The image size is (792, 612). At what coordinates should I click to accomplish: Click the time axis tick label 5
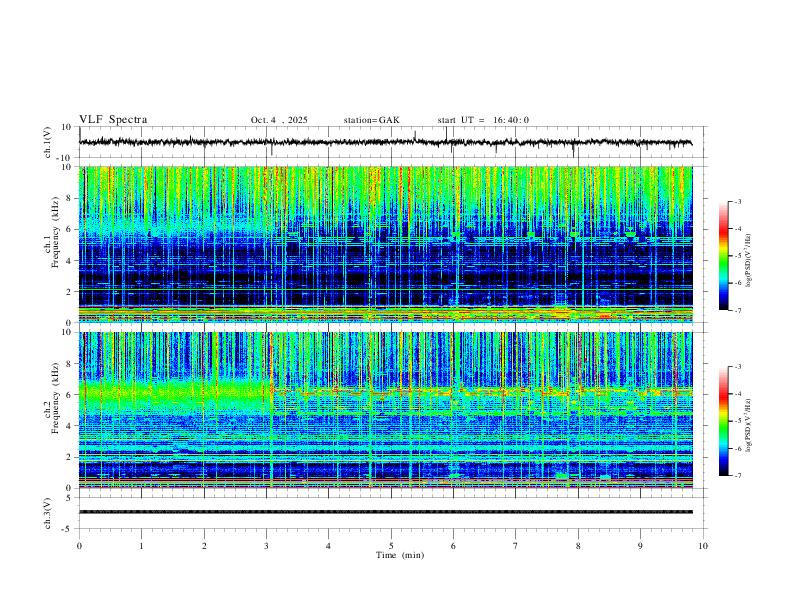391,546
